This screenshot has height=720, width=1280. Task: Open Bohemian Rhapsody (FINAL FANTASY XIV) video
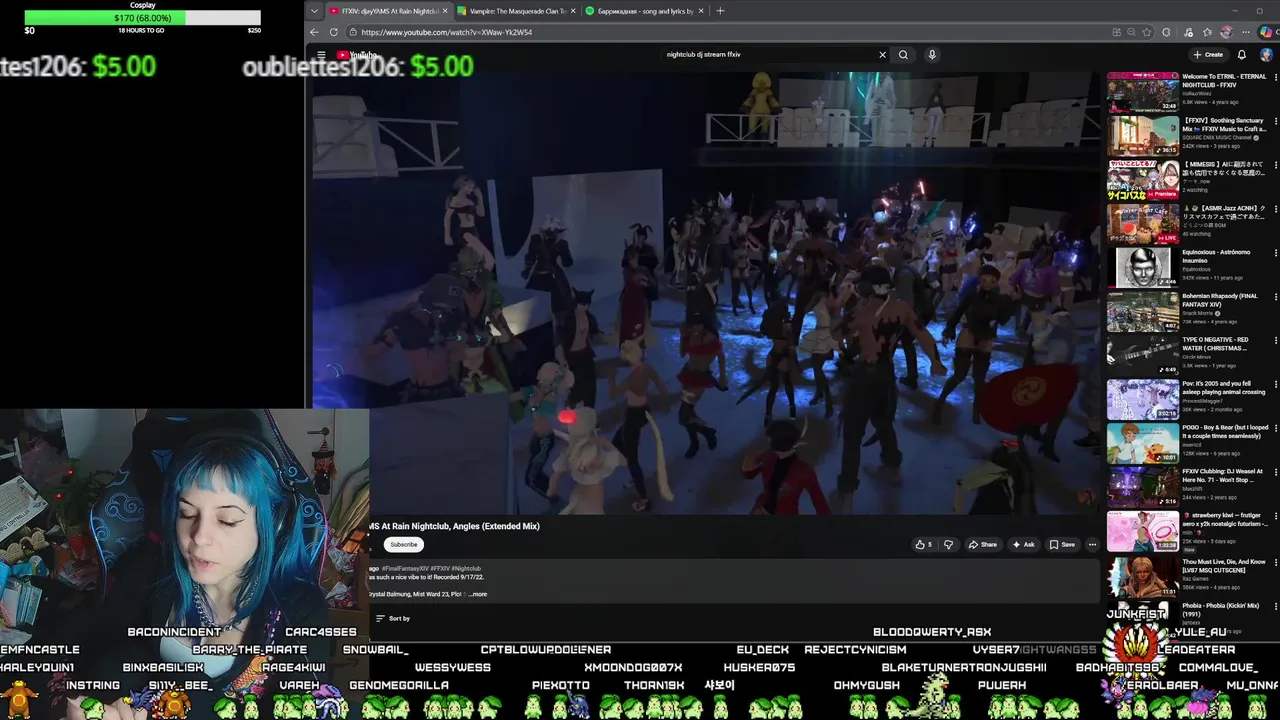pos(1143,312)
